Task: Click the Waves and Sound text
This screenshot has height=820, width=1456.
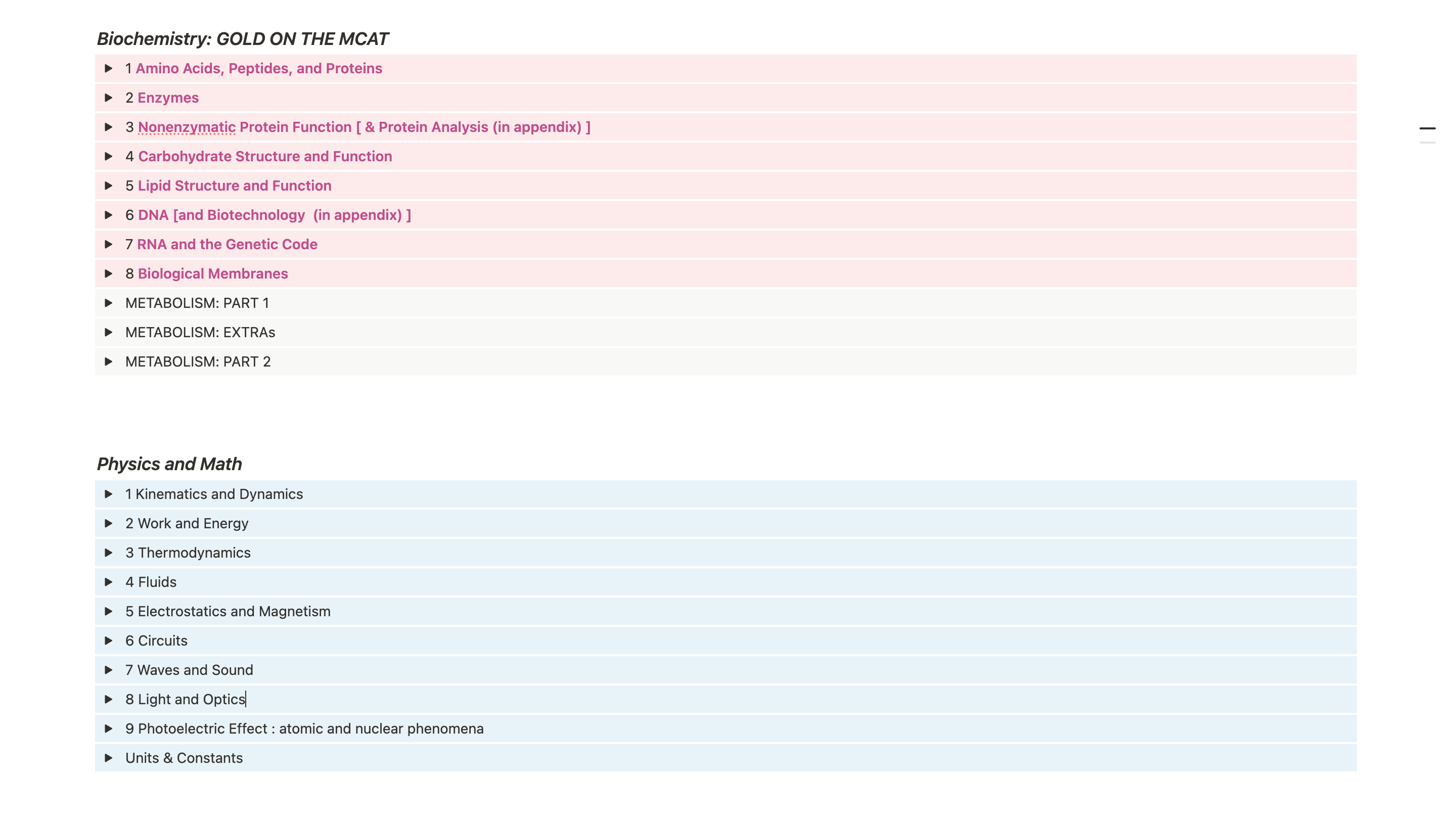Action: 195,670
